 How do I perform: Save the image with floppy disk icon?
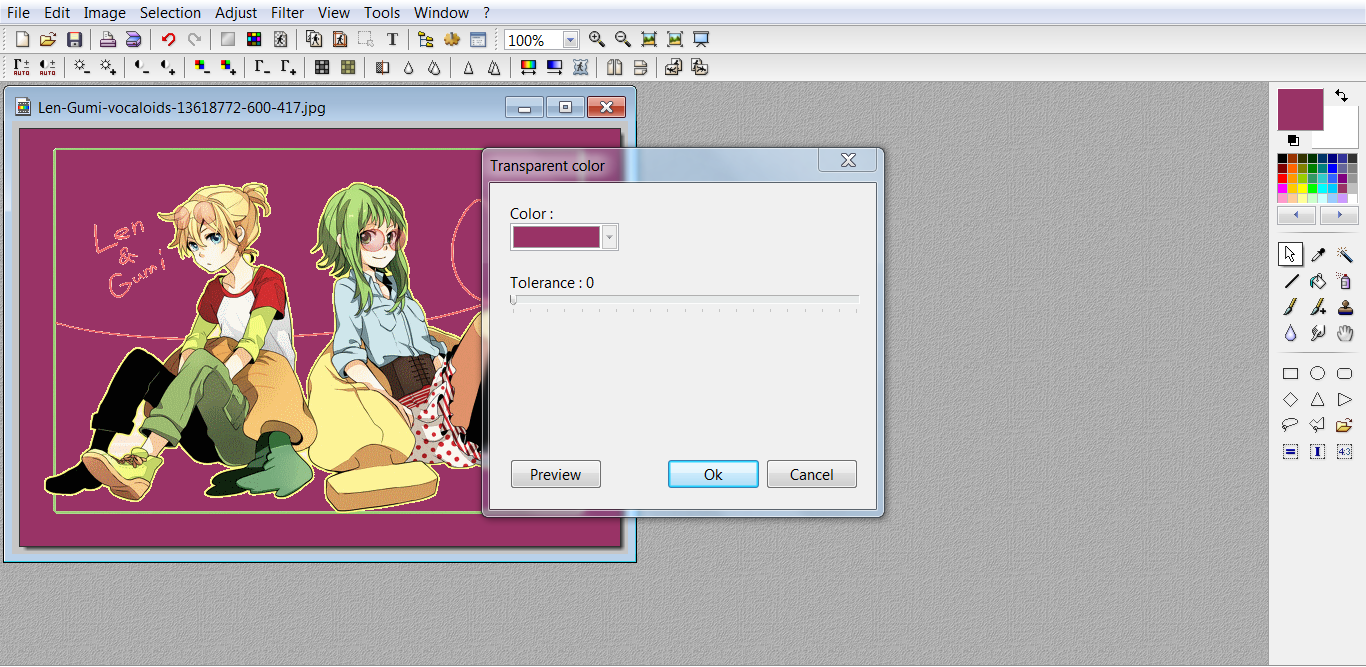74,39
